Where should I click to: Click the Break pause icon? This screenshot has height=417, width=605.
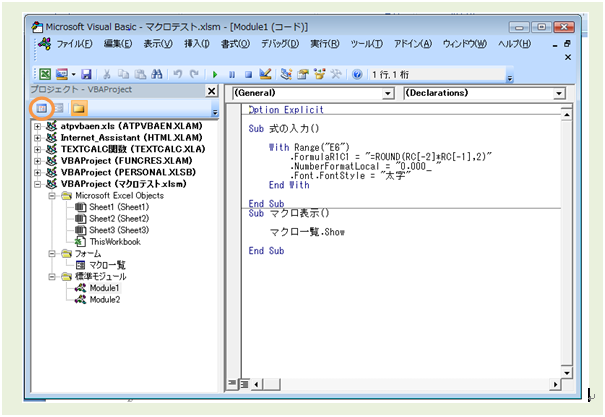(232, 74)
